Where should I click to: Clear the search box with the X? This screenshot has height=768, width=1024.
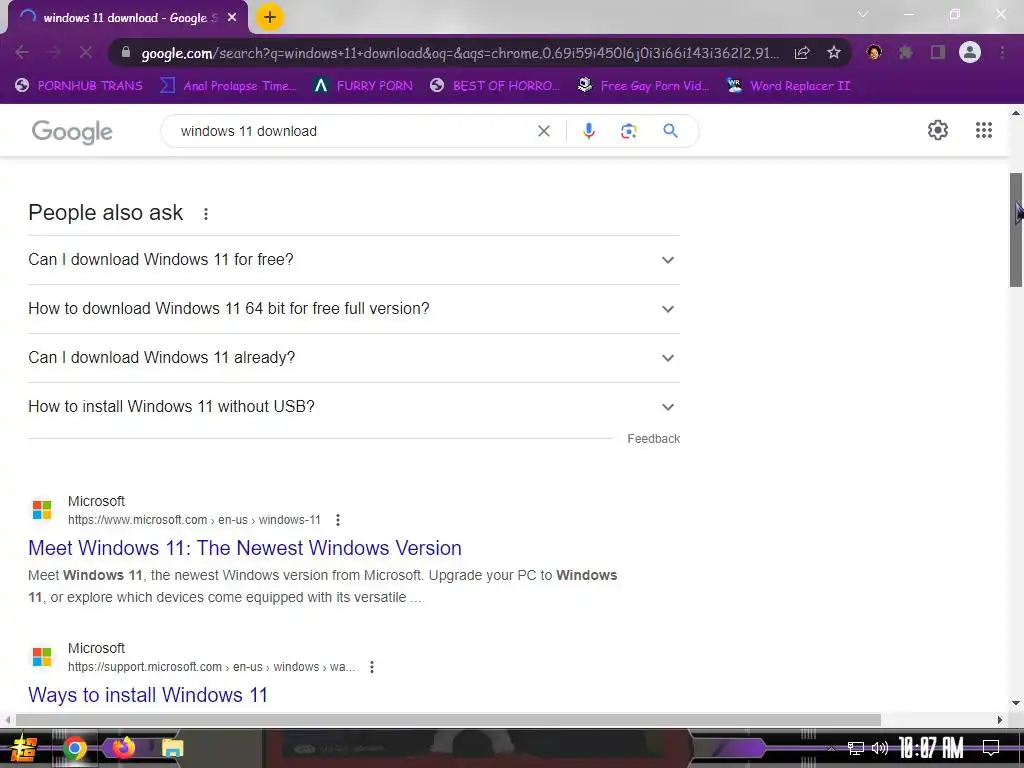pos(543,131)
